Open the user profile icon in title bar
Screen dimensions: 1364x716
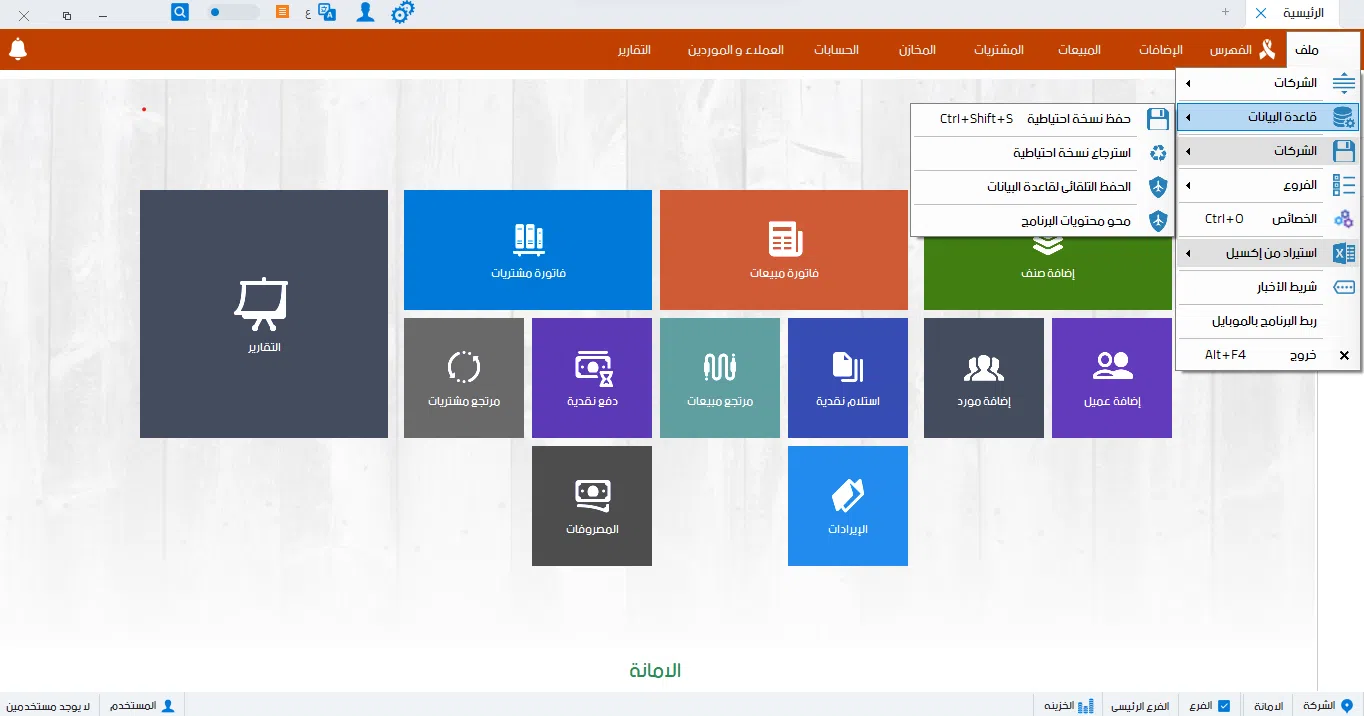[366, 12]
